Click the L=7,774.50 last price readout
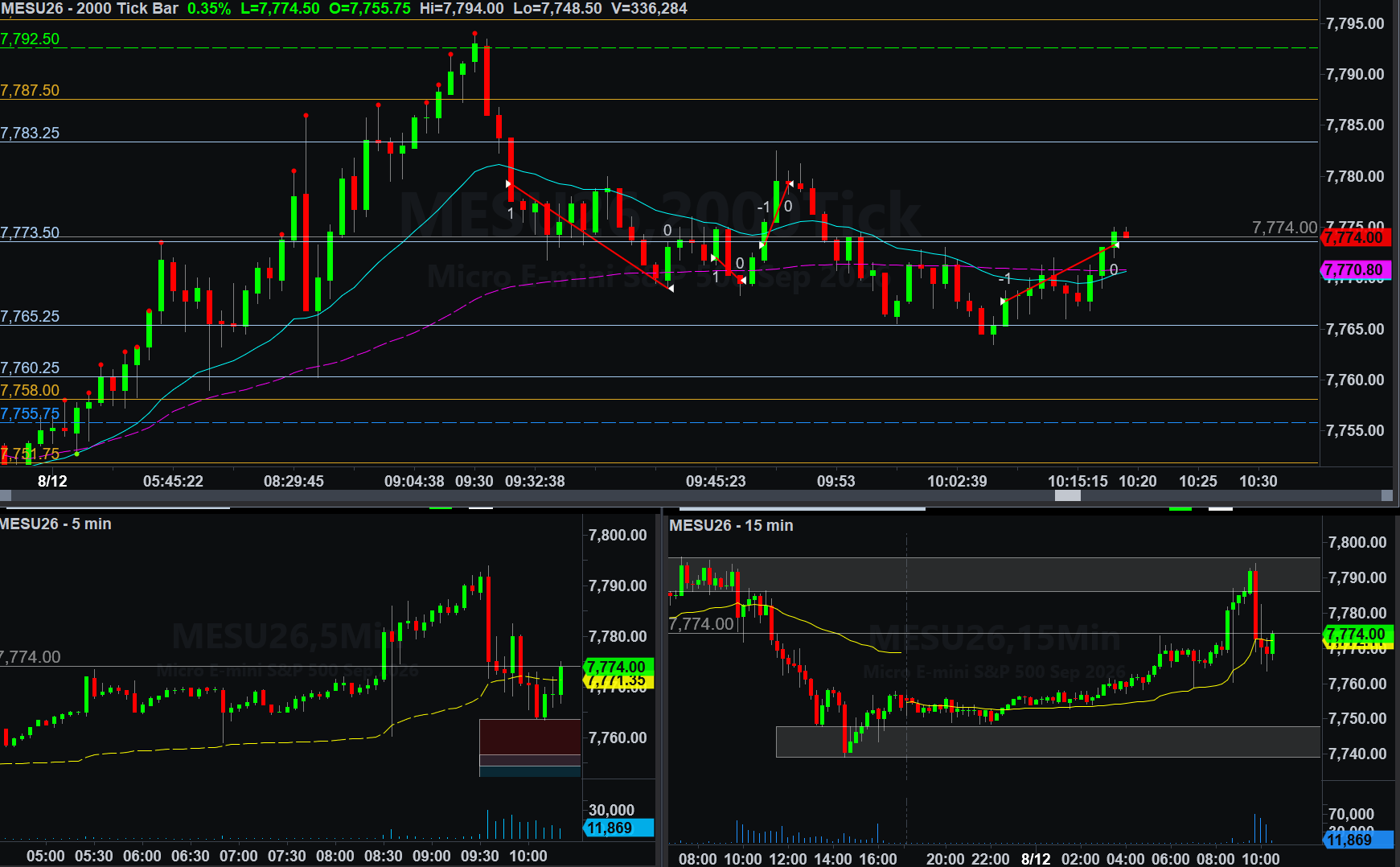The image size is (1400, 867). pos(280,9)
